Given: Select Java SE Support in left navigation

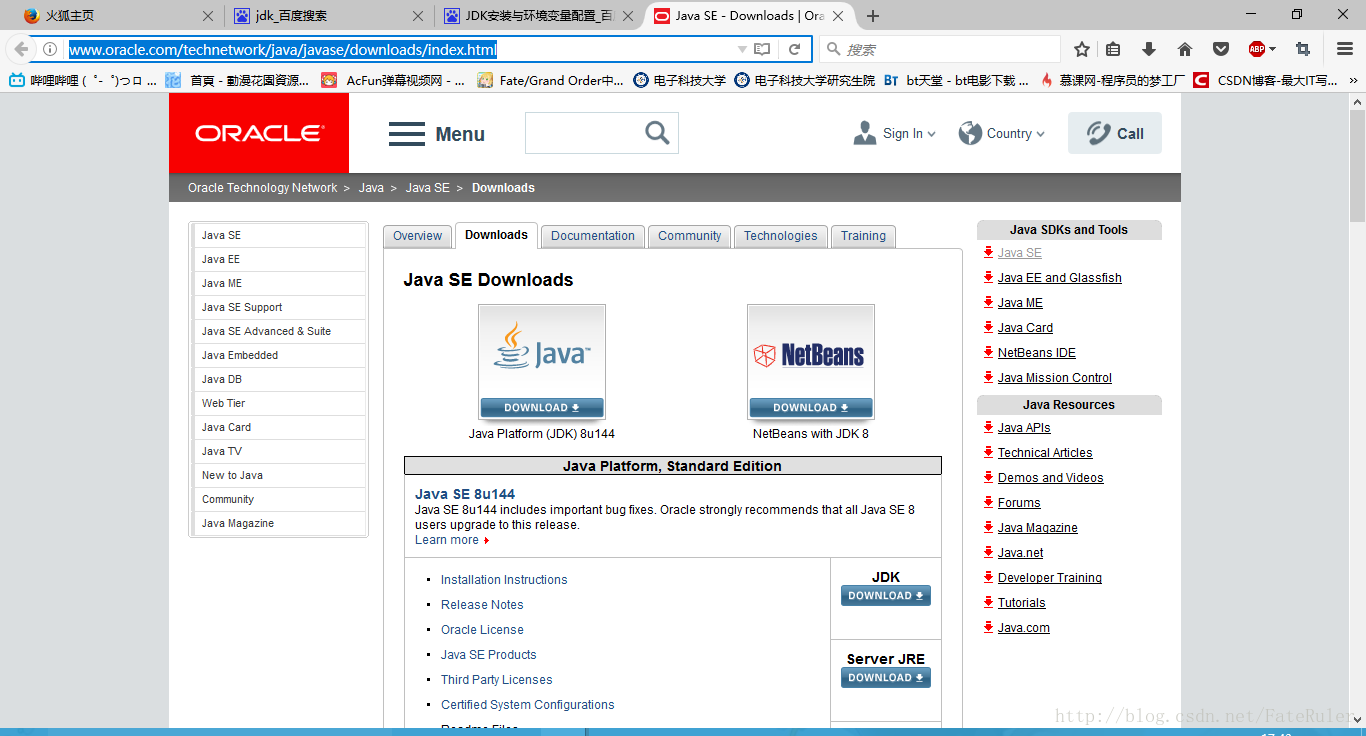Looking at the screenshot, I should pyautogui.click(x=279, y=307).
